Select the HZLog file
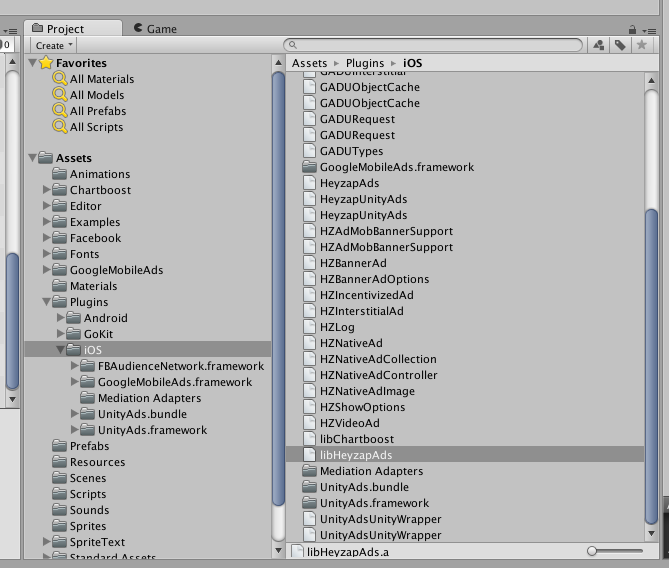 pyautogui.click(x=337, y=327)
